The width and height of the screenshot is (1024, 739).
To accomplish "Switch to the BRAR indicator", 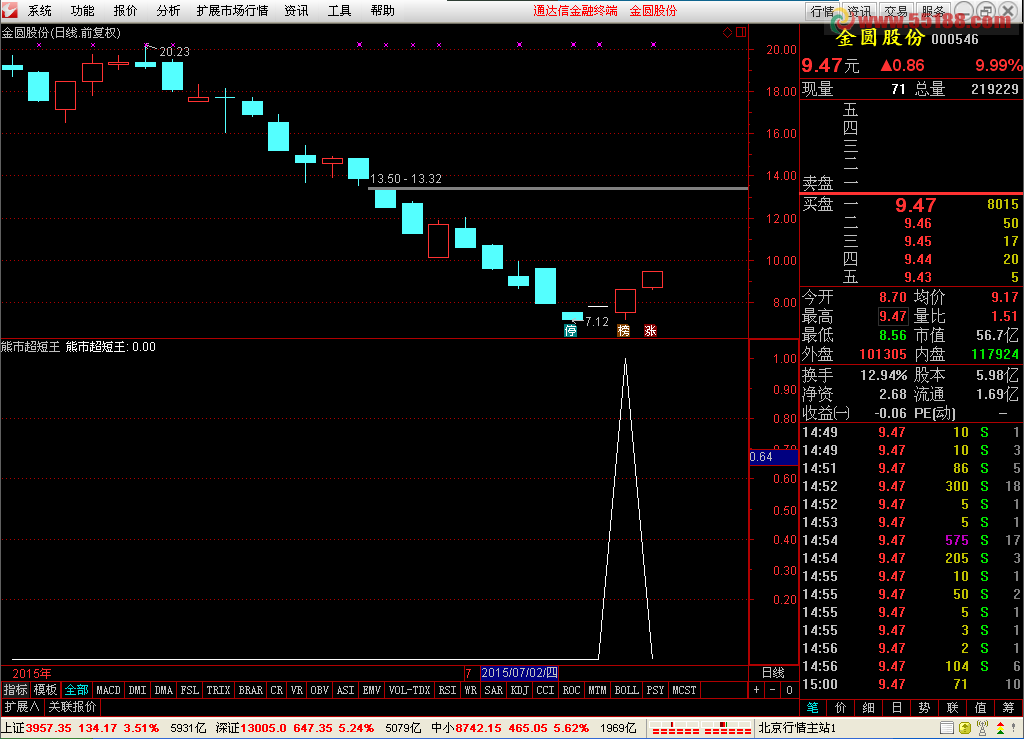I will [250, 690].
